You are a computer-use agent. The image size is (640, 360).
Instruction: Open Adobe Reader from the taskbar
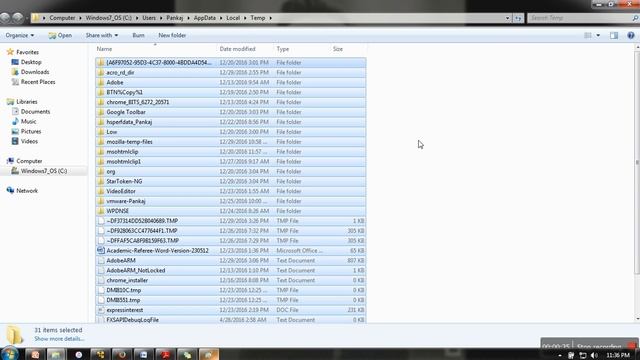pos(165,354)
